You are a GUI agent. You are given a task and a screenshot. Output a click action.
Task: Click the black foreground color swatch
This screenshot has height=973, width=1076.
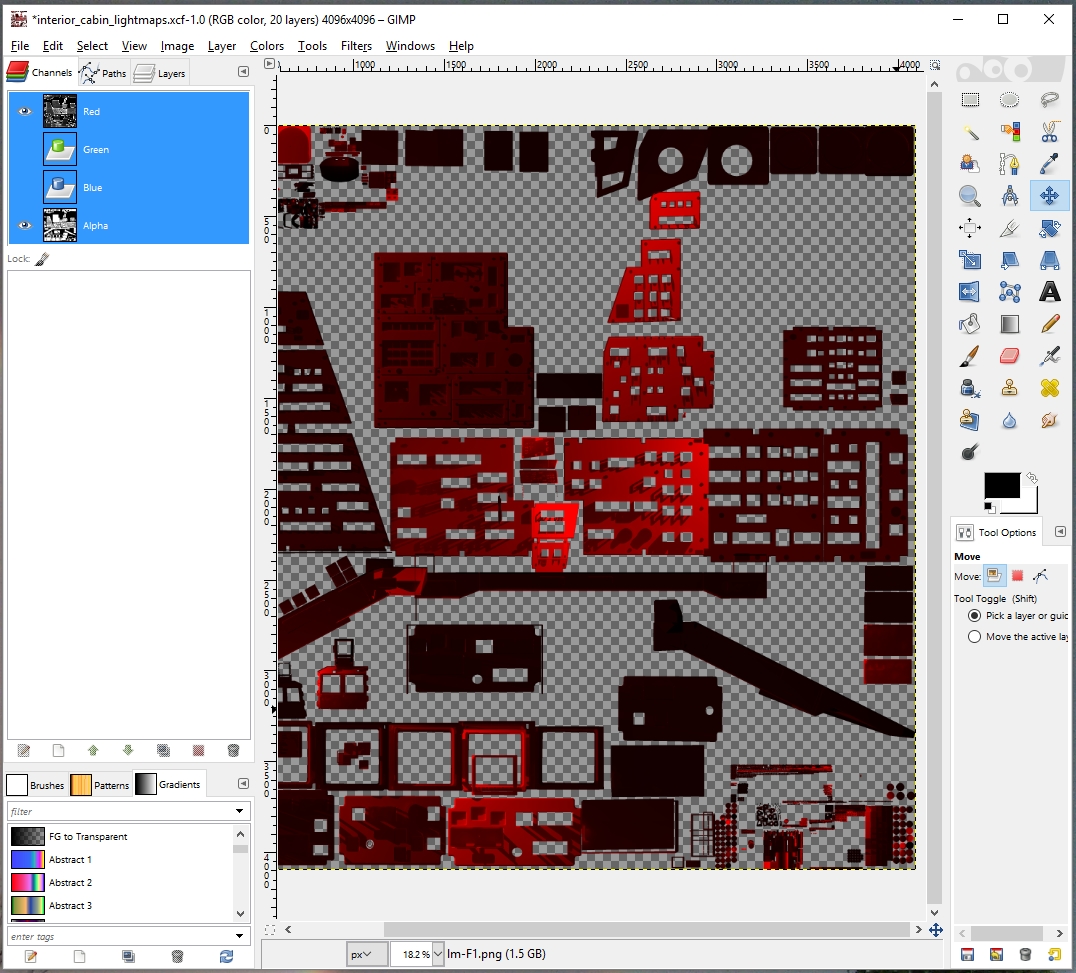(x=1001, y=486)
